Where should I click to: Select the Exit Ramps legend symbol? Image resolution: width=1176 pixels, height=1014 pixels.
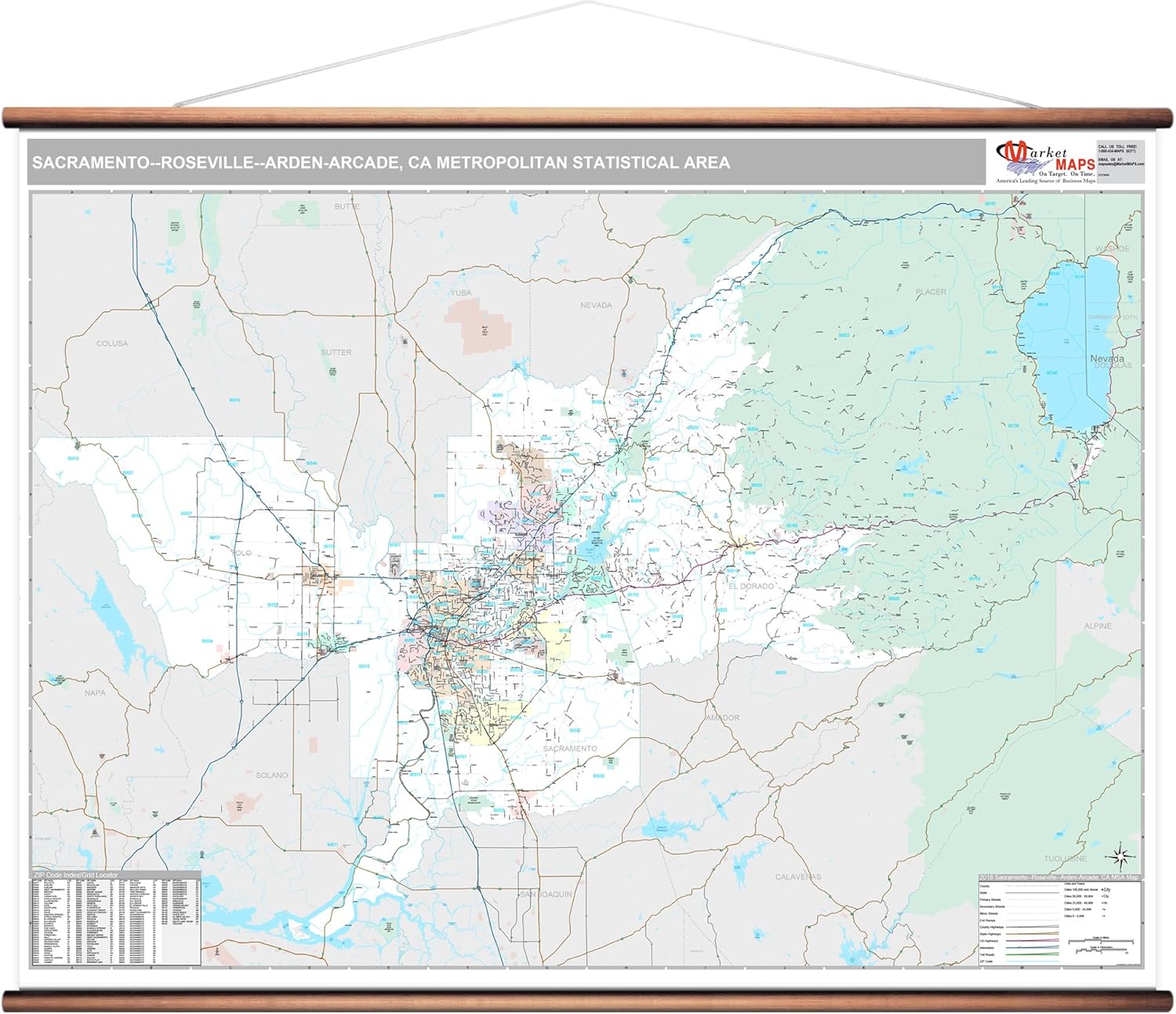1033,921
